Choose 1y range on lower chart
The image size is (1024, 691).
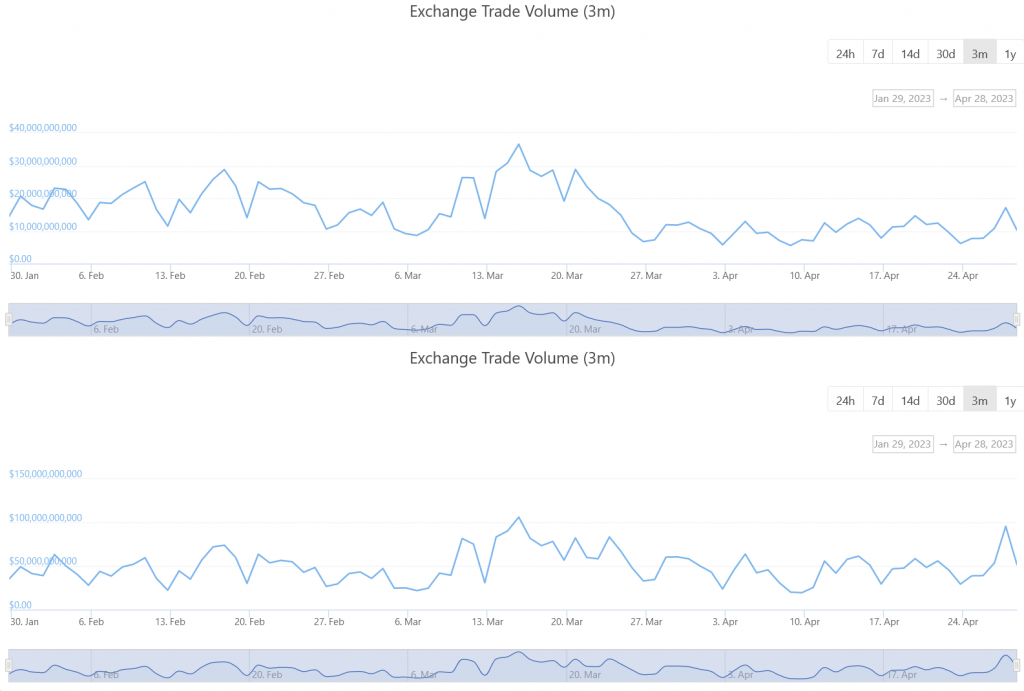click(1010, 401)
